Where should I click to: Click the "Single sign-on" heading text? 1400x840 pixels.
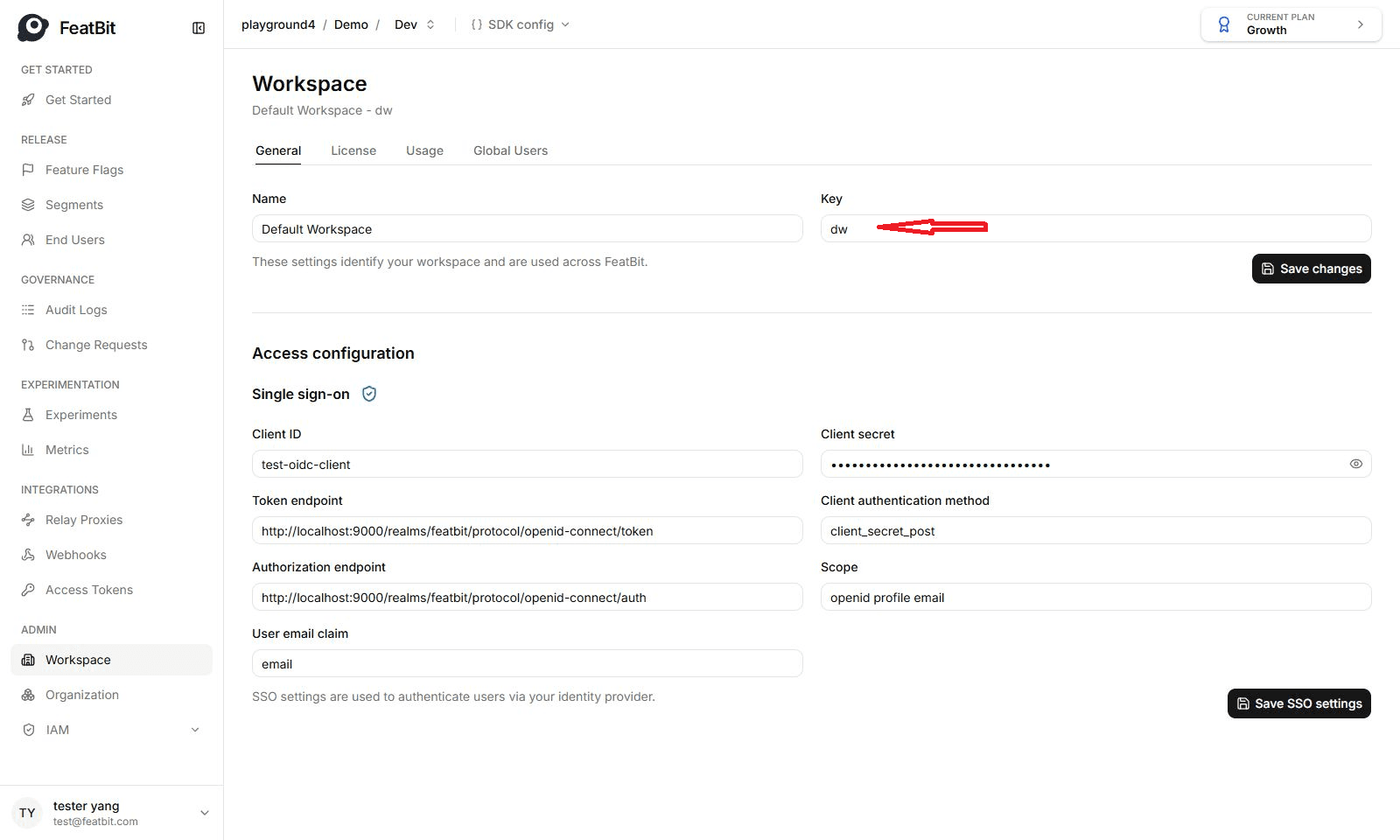(301, 394)
